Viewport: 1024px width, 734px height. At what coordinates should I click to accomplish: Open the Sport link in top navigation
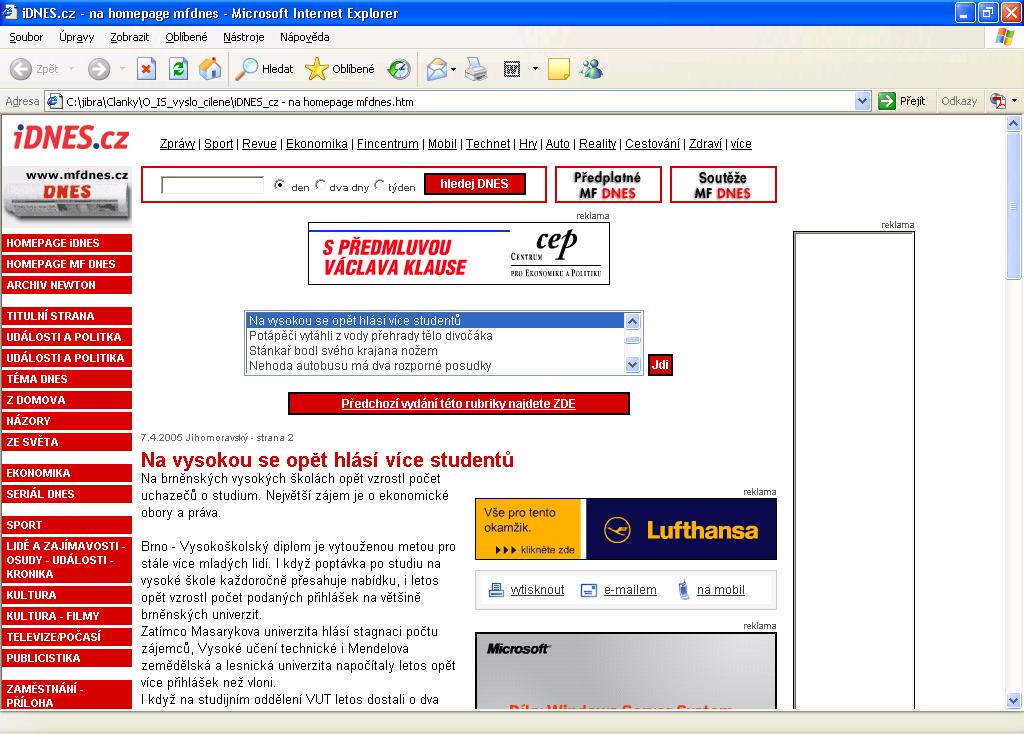pos(218,144)
